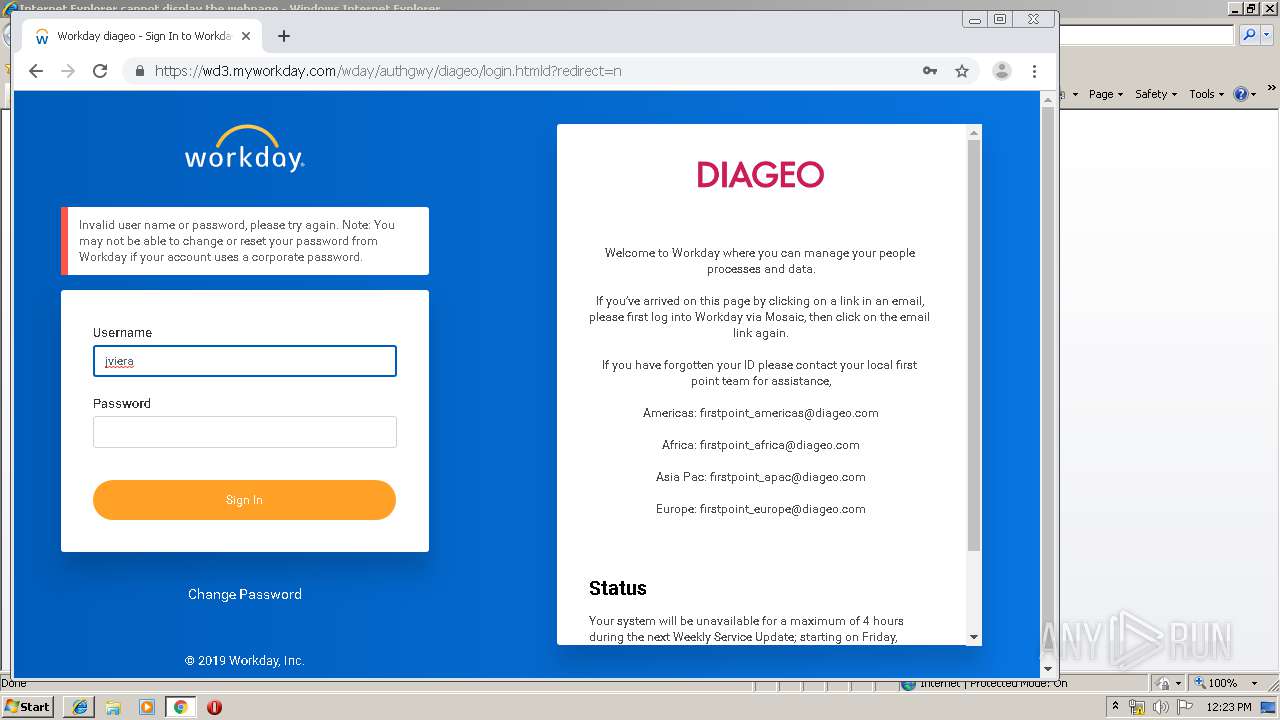Click the Username field

pos(245,361)
